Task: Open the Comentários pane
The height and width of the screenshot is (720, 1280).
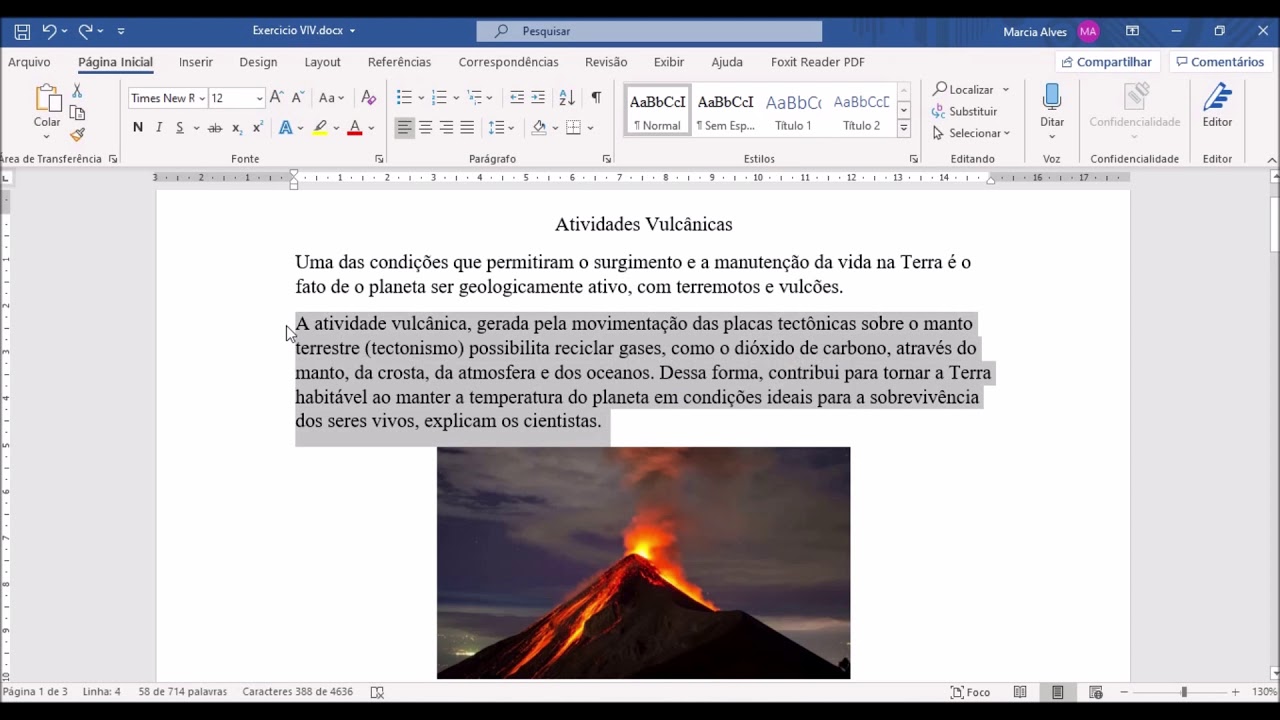Action: point(1220,62)
